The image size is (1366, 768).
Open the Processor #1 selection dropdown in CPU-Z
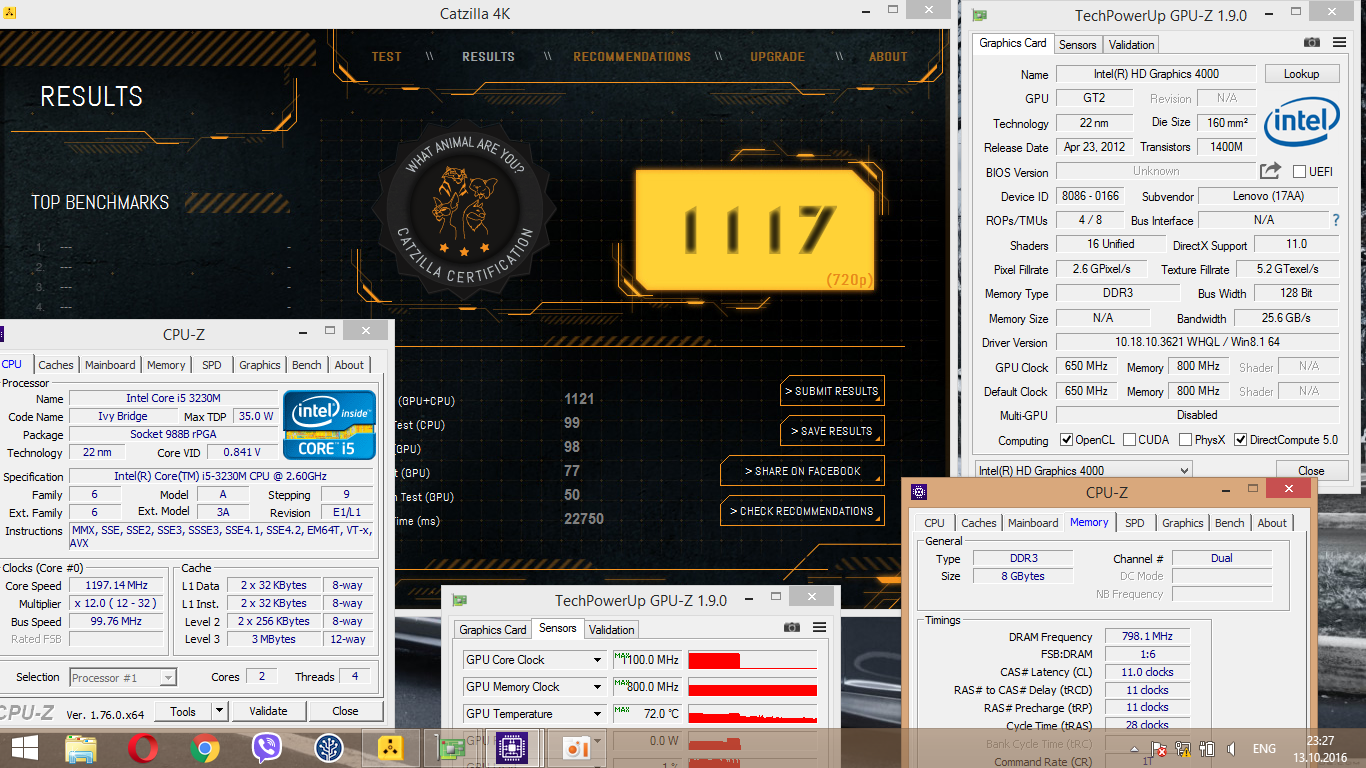[x=123, y=678]
